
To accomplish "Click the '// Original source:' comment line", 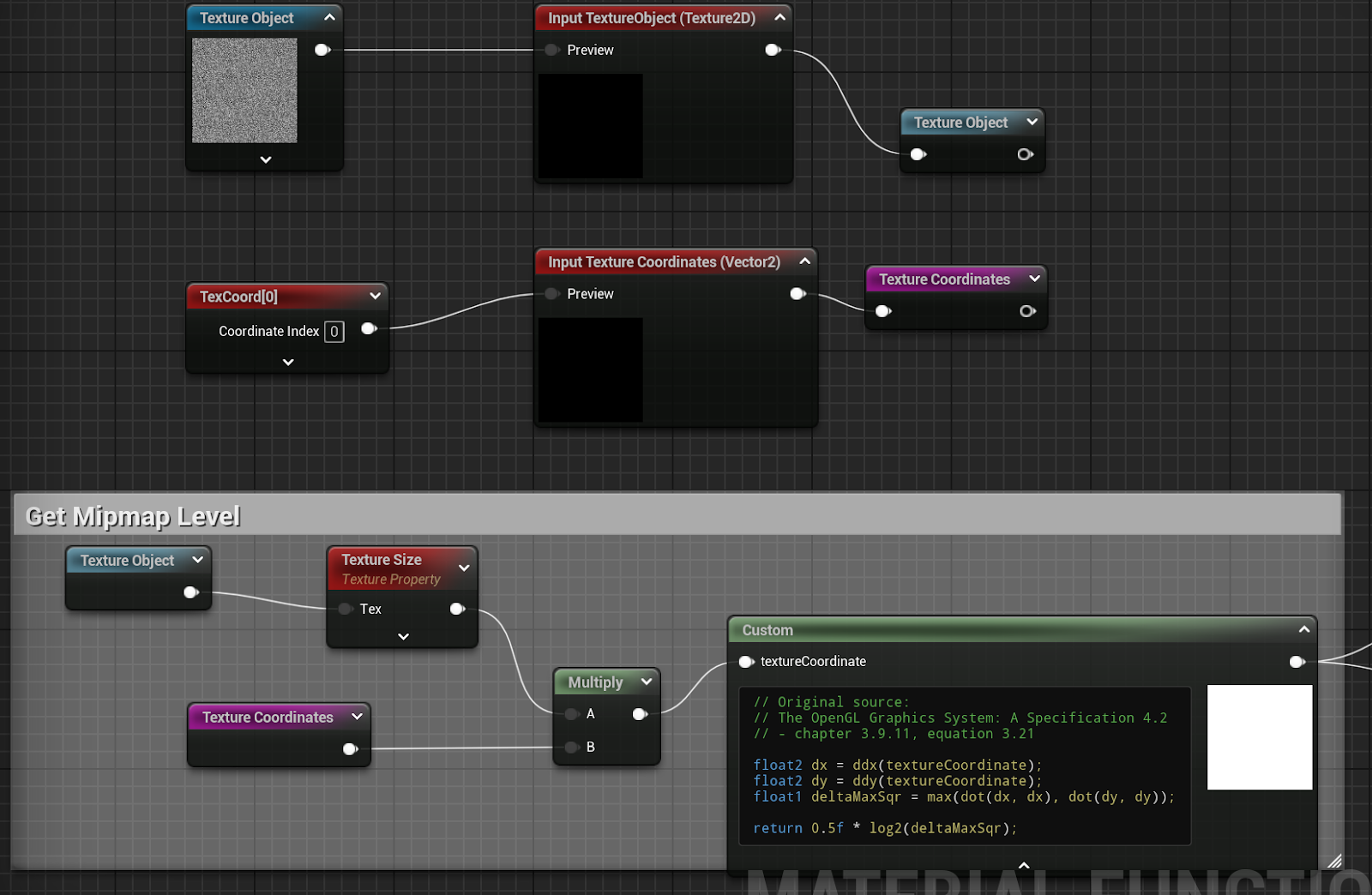I will tap(831, 702).
